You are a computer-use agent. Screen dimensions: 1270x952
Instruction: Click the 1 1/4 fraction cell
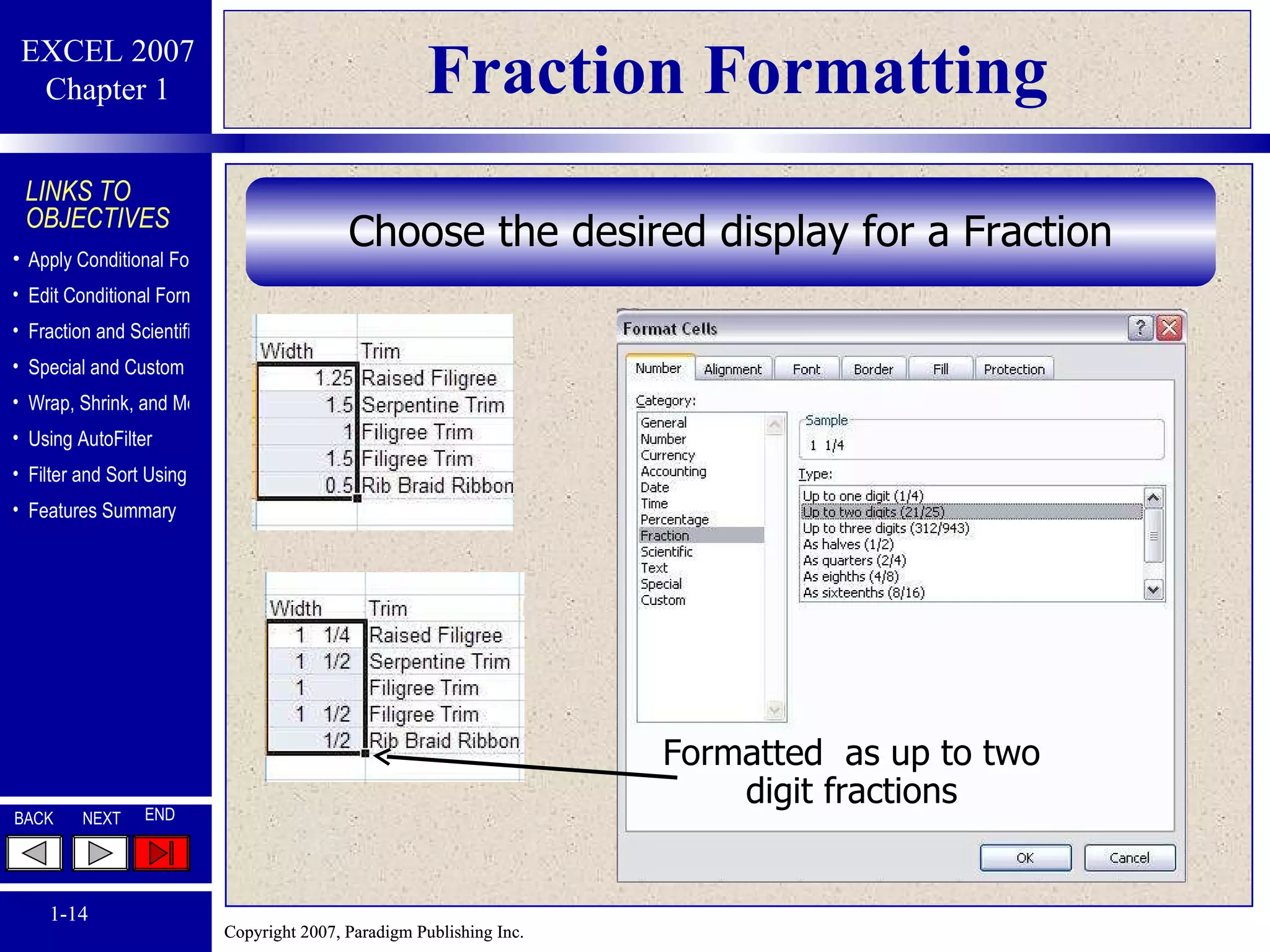click(x=316, y=635)
